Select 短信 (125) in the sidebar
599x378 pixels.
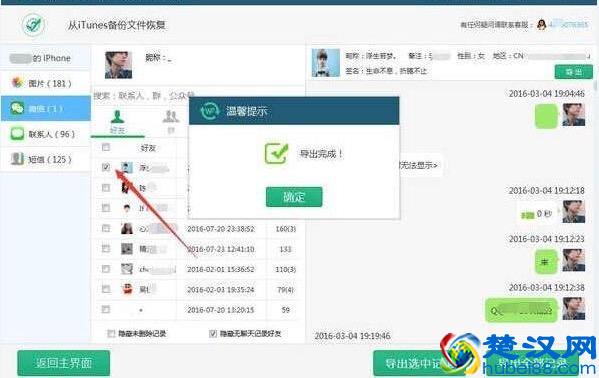tap(45, 159)
